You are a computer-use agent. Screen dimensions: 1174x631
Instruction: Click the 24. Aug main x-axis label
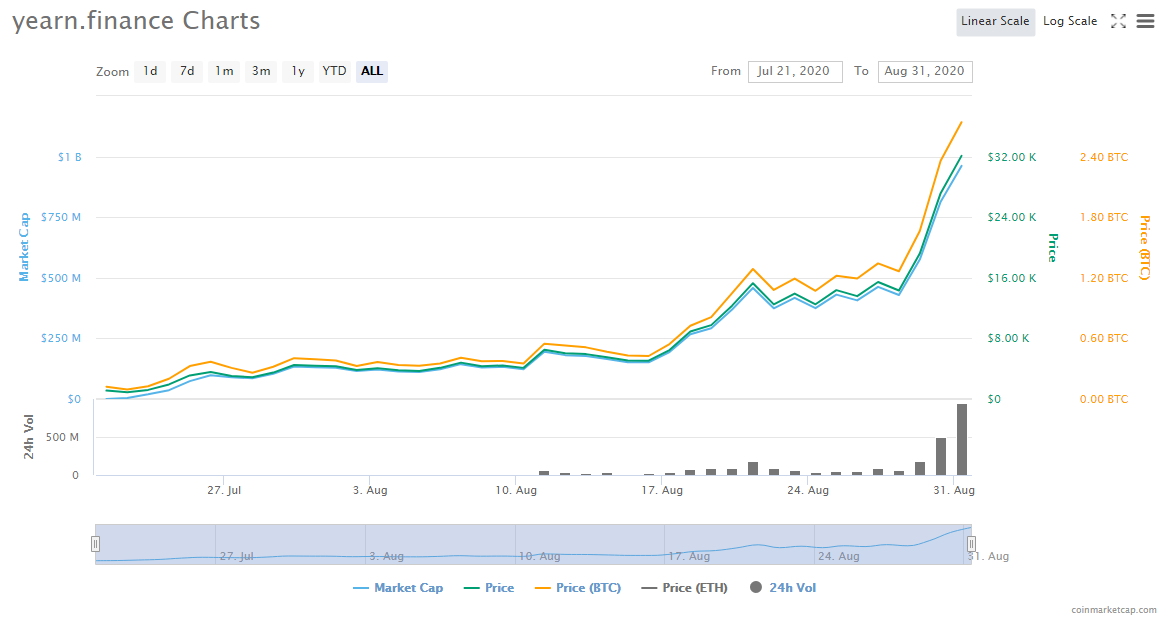point(808,490)
